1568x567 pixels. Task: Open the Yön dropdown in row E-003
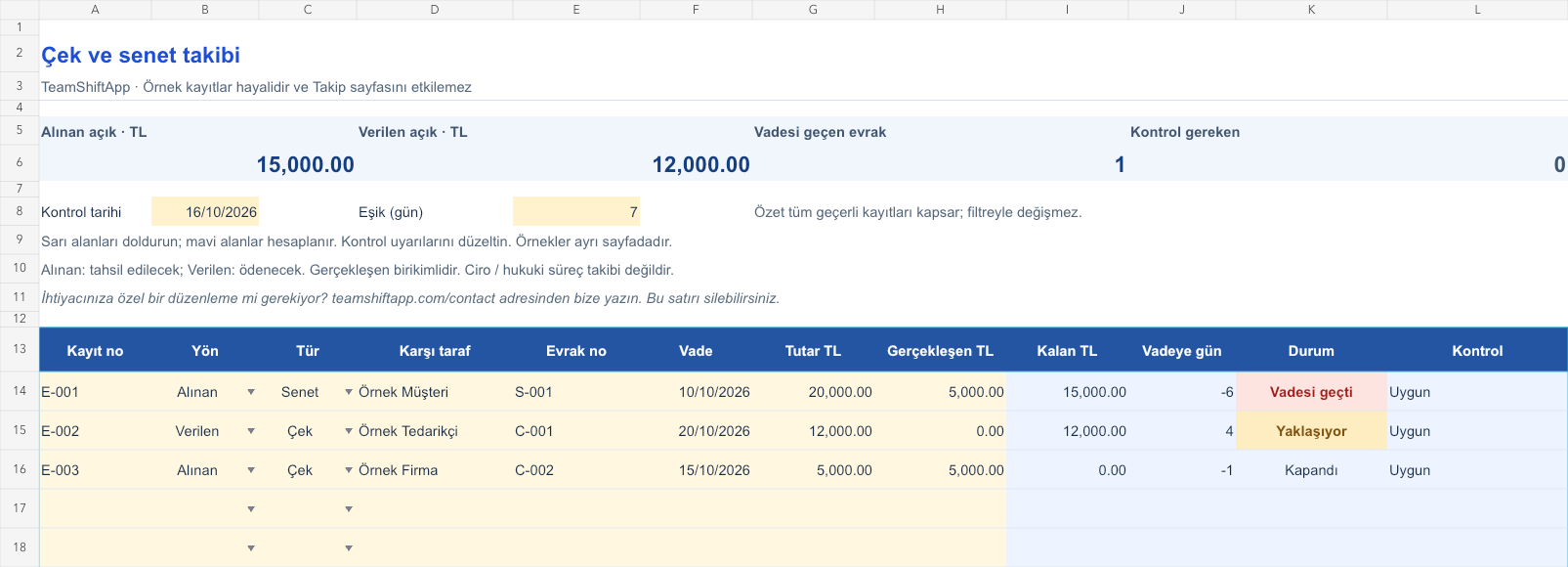click(x=251, y=470)
